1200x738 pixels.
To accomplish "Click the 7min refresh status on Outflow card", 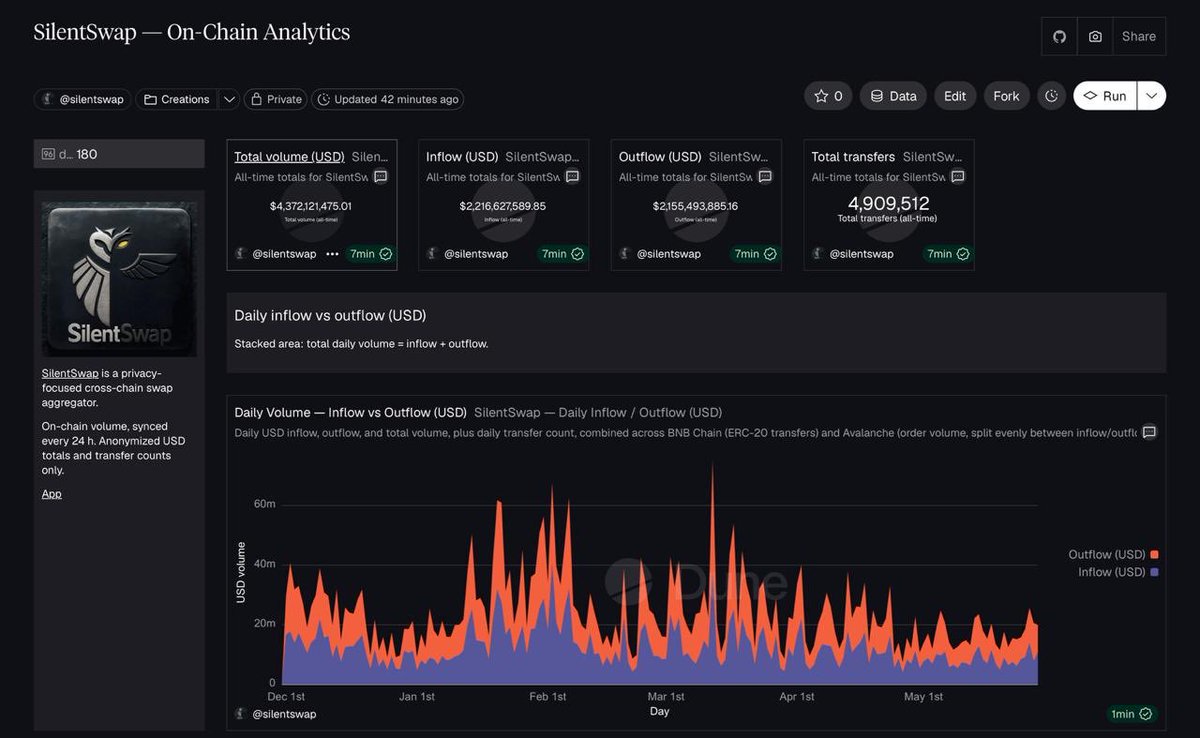I will click(756, 254).
